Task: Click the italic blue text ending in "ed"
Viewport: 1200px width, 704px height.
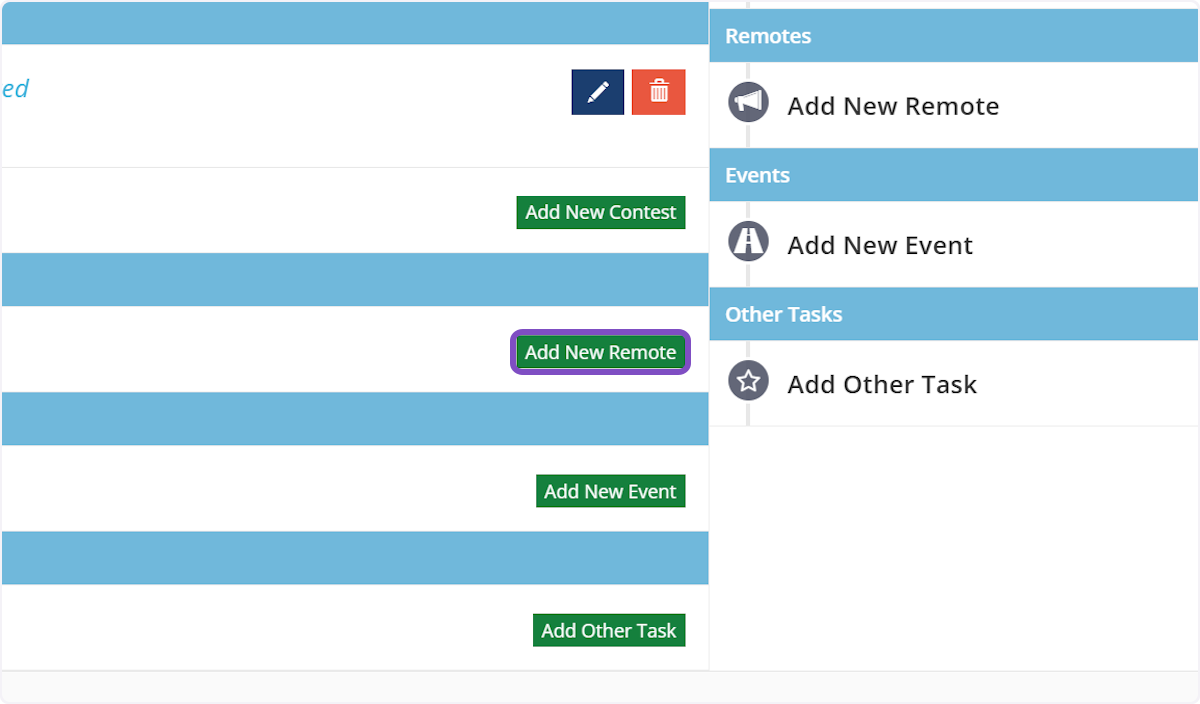Action: pos(15,89)
